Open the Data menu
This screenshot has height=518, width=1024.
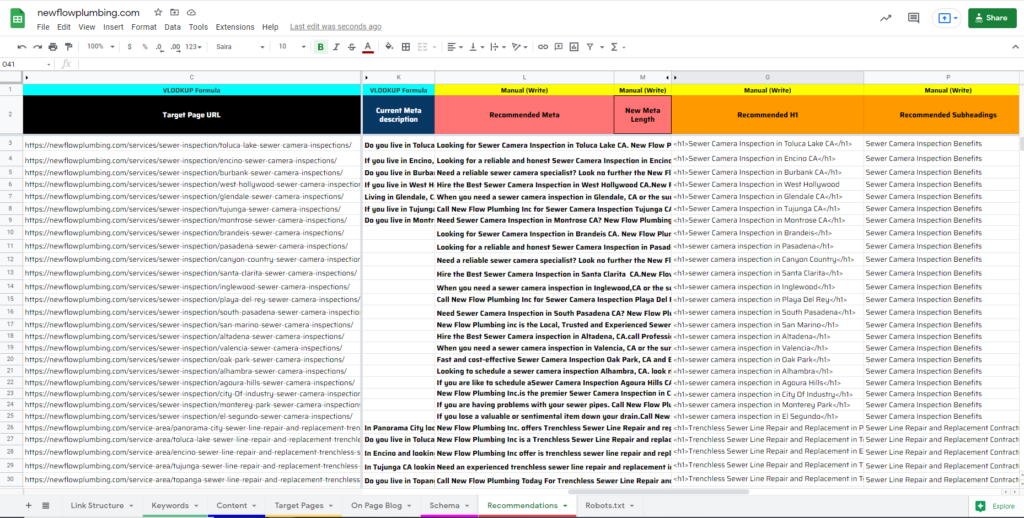click(172, 27)
